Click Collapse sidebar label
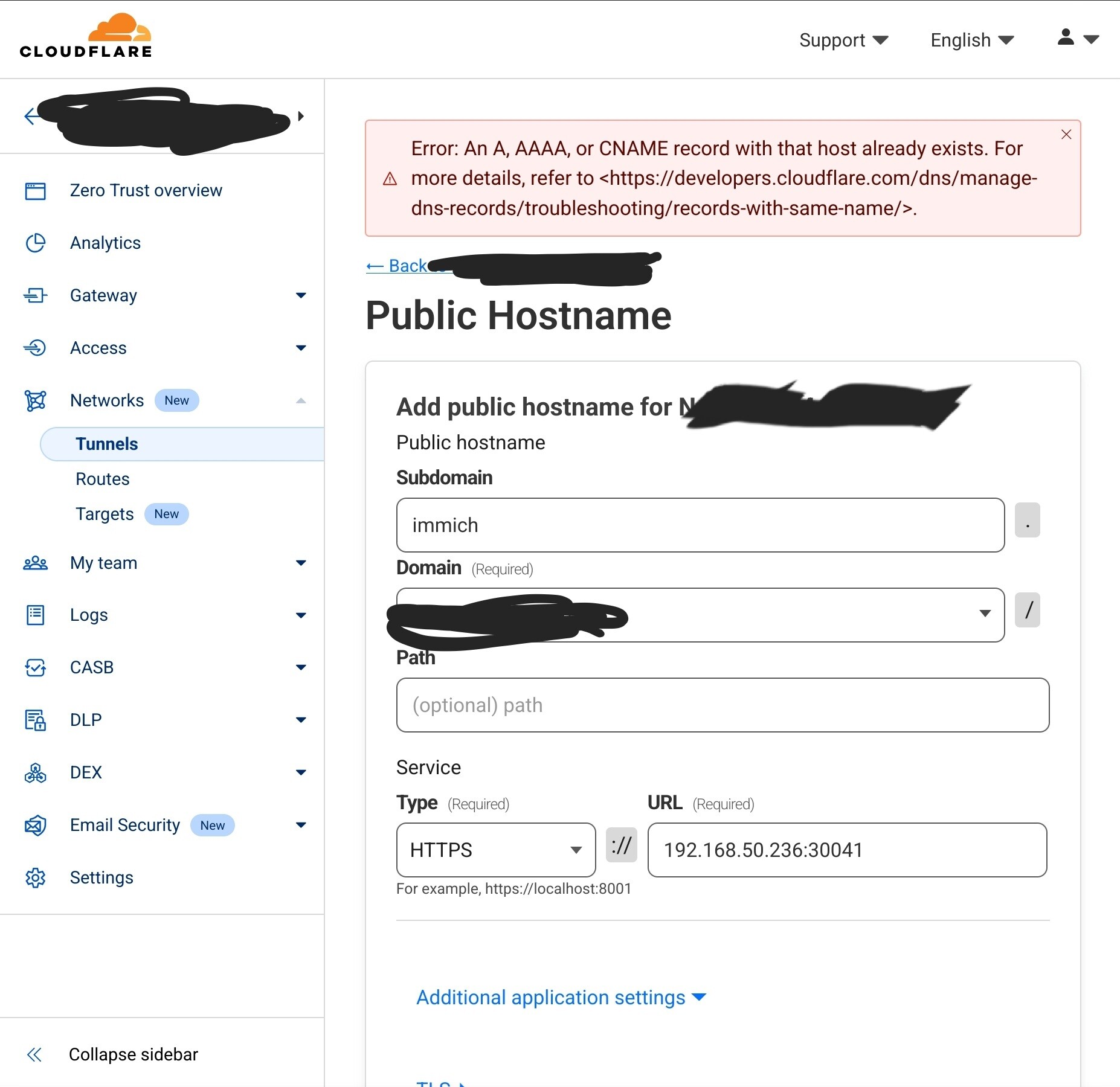The width and height of the screenshot is (1120, 1087). [134, 1054]
